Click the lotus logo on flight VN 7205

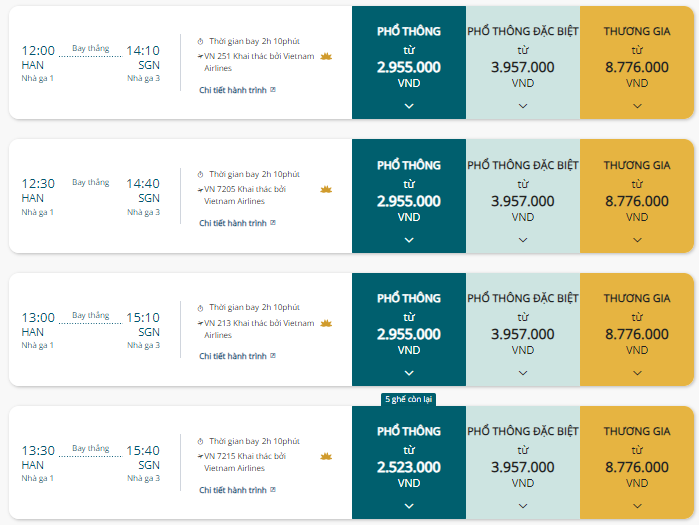pyautogui.click(x=326, y=190)
